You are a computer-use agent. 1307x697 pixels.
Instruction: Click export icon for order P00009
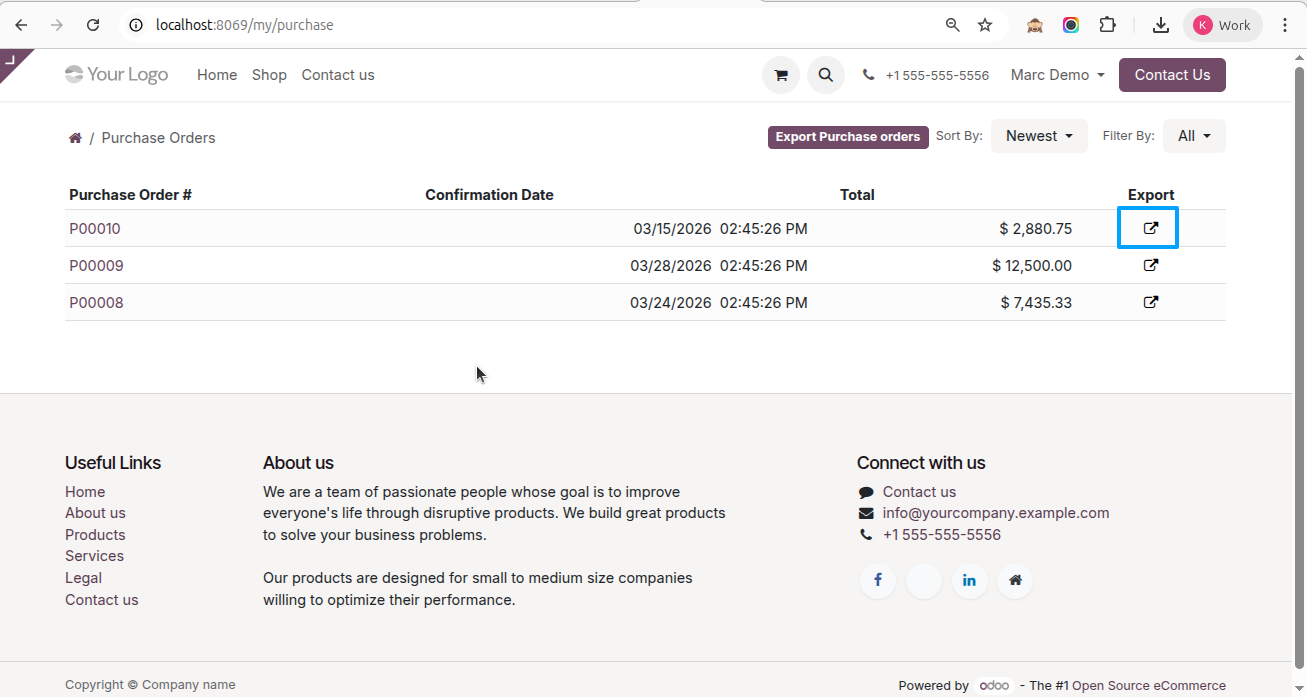pos(1151,265)
